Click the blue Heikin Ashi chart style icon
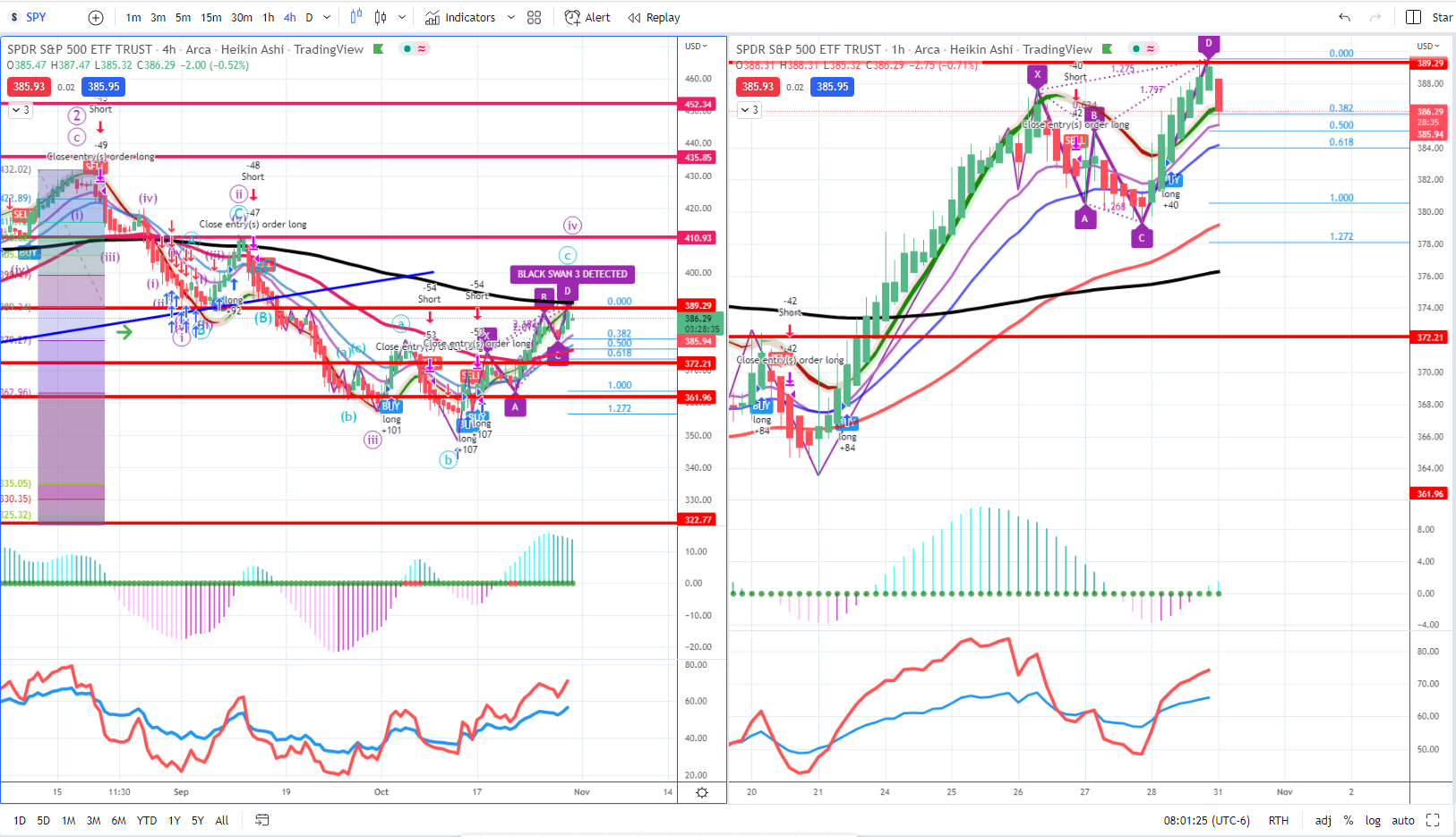1456x837 pixels. pos(356,17)
